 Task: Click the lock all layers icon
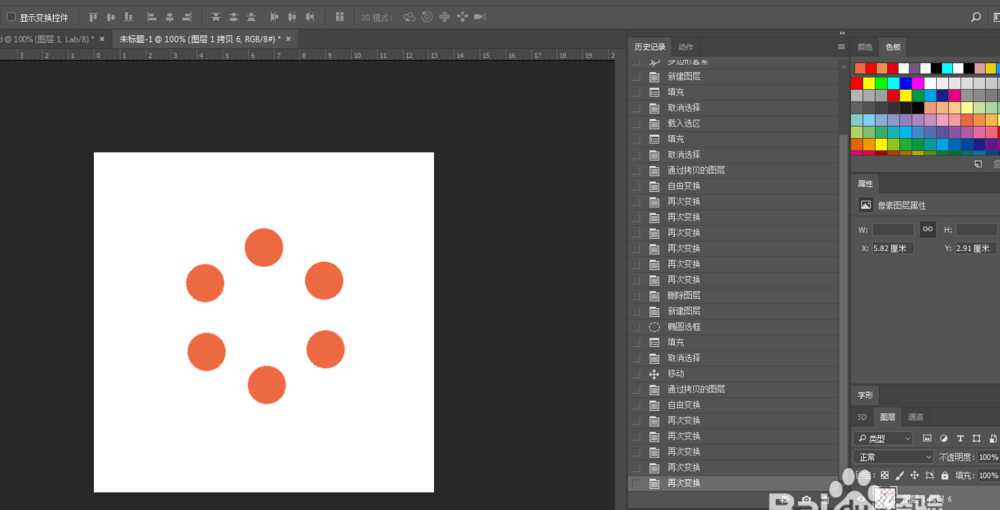(945, 475)
